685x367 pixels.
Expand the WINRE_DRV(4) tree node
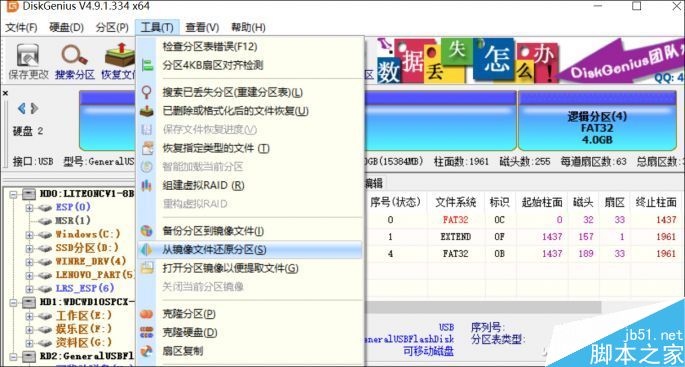coord(29,261)
